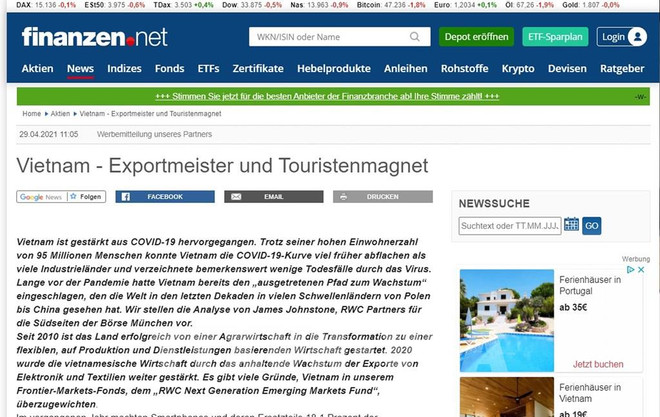This screenshot has height=417, width=660.
Task: Print the article with Drucken button
Action: [382, 197]
